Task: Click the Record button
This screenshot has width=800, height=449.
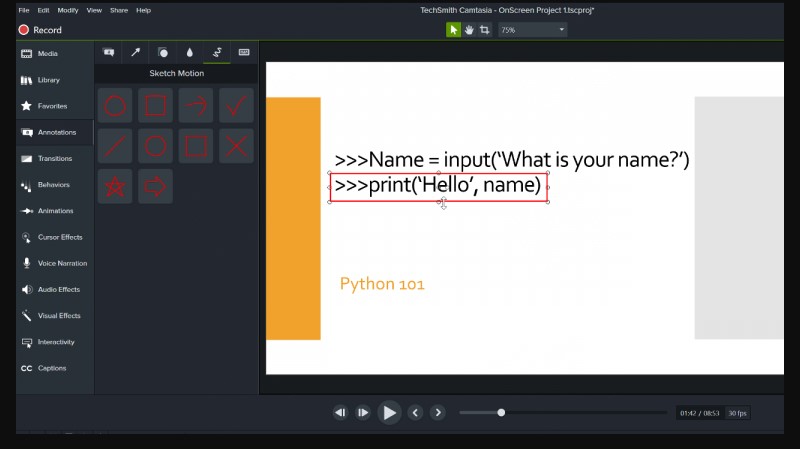Action: [x=40, y=30]
